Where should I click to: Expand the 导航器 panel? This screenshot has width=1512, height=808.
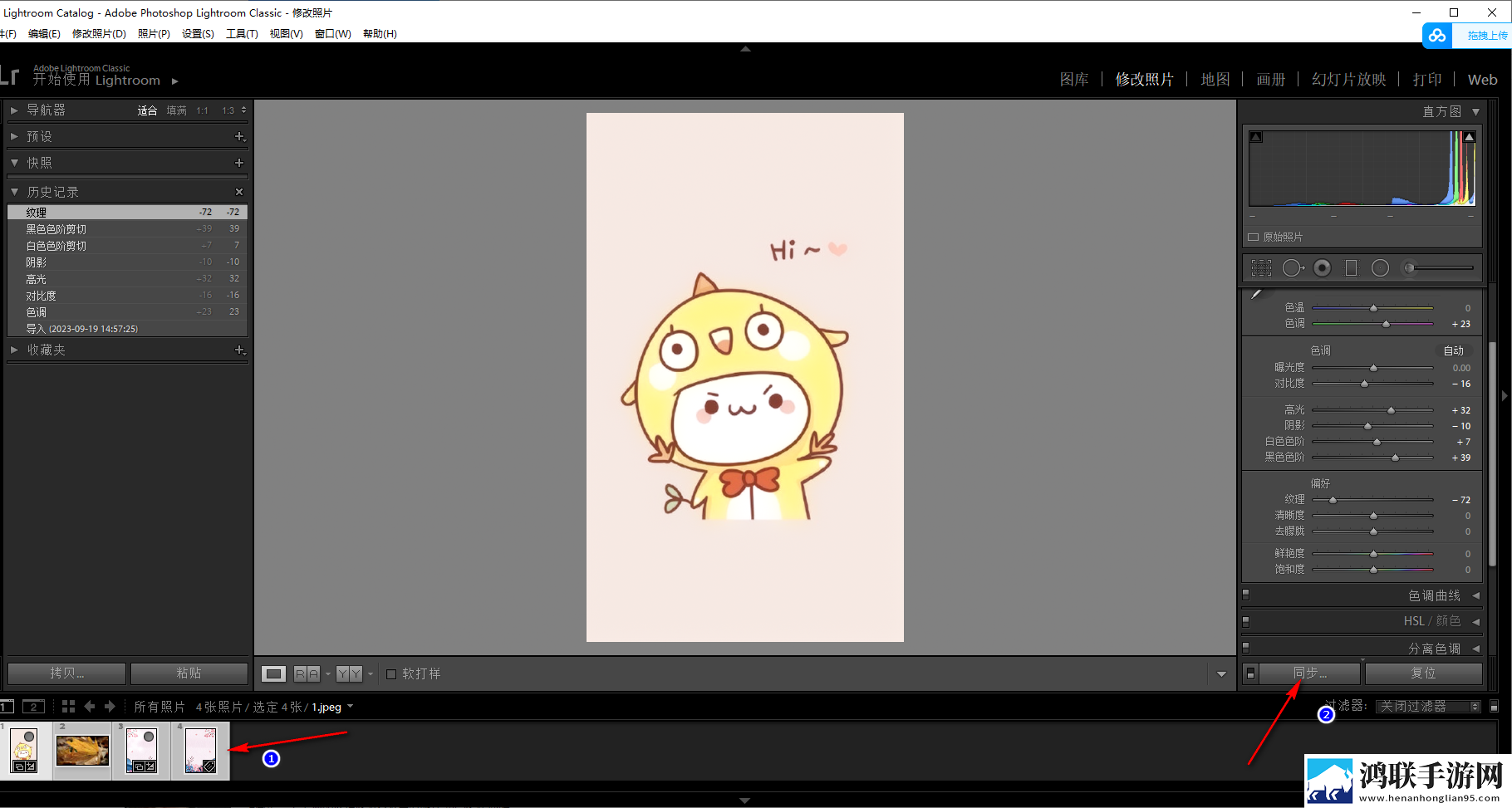click(x=14, y=110)
